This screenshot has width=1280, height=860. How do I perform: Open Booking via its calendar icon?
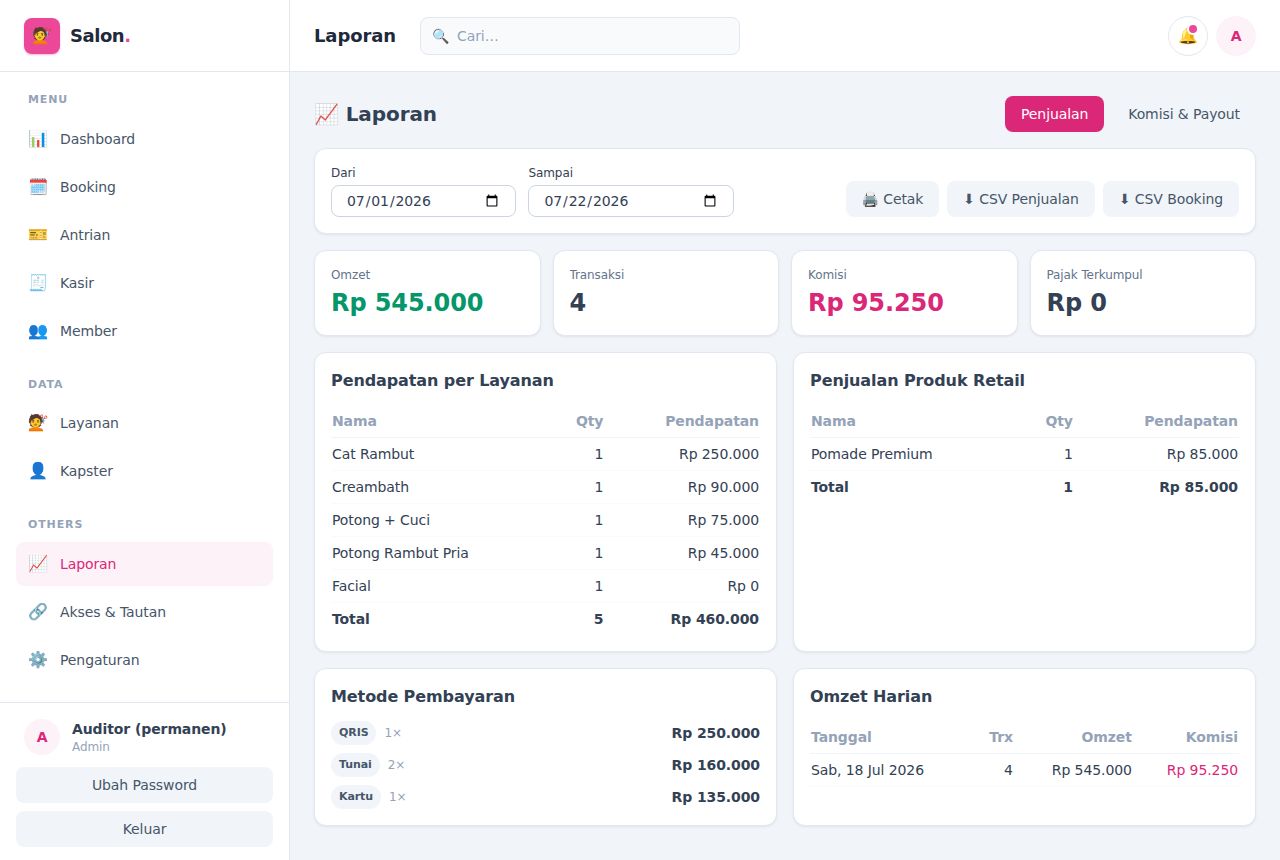pos(38,187)
